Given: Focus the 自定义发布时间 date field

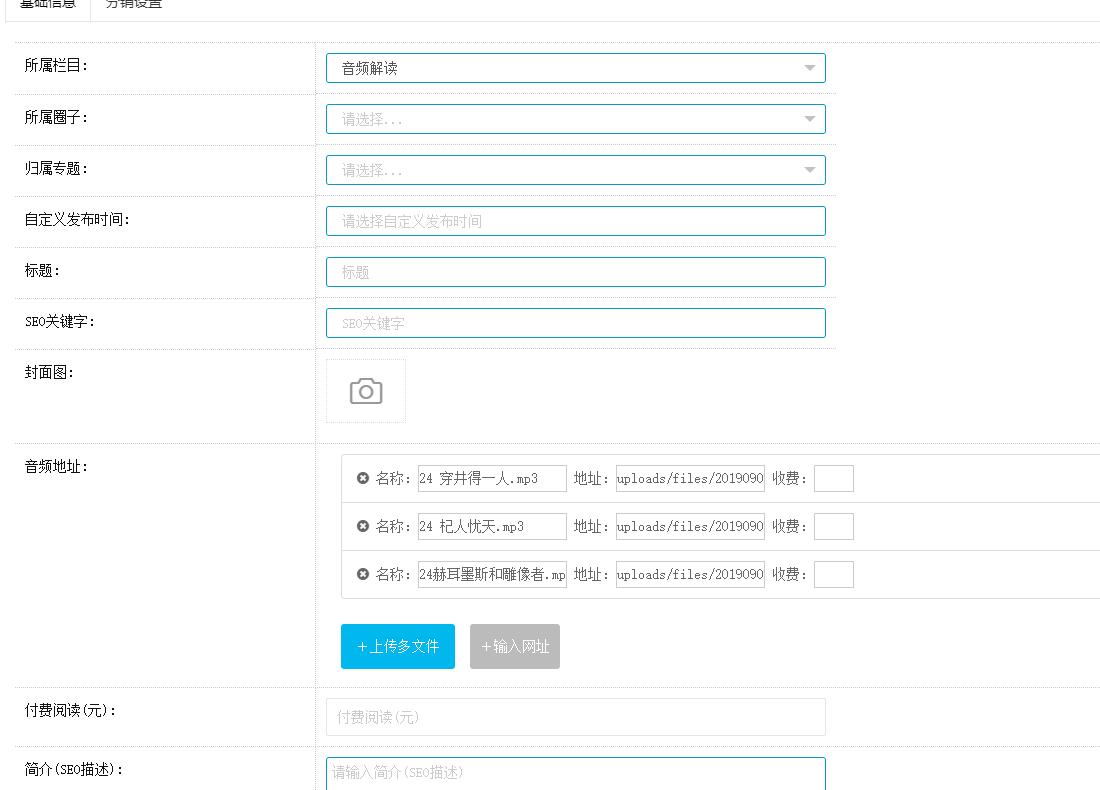Looking at the screenshot, I should tap(575, 221).
